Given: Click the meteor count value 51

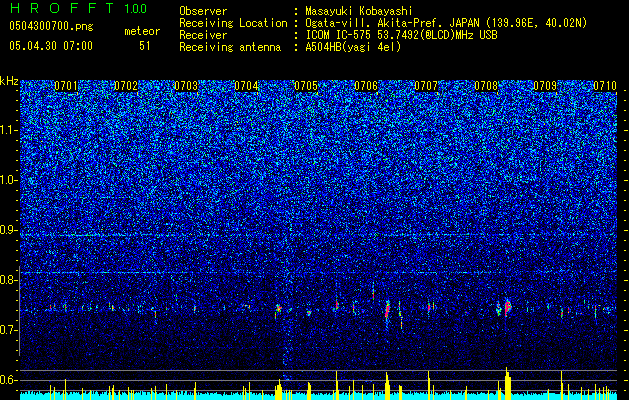Looking at the screenshot, I should 145,46.
